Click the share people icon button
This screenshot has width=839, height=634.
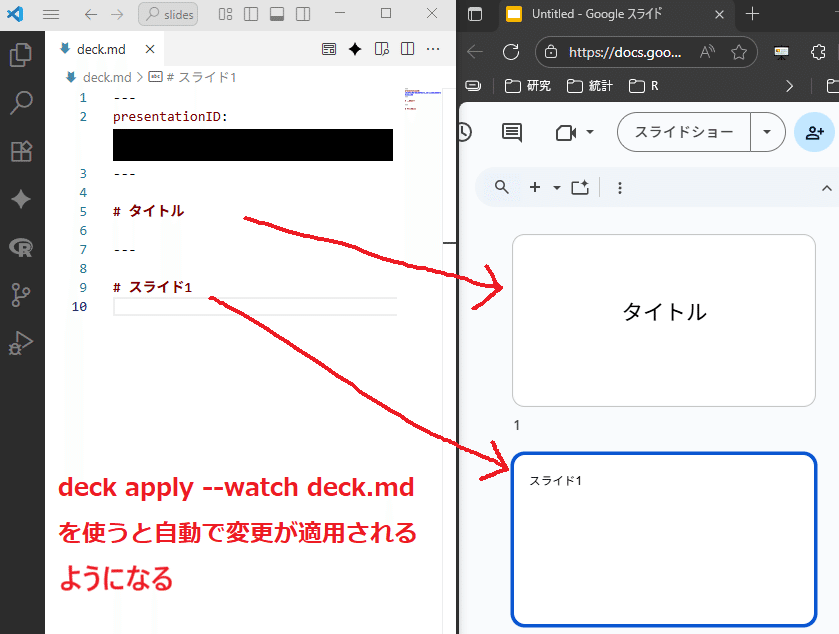814,132
